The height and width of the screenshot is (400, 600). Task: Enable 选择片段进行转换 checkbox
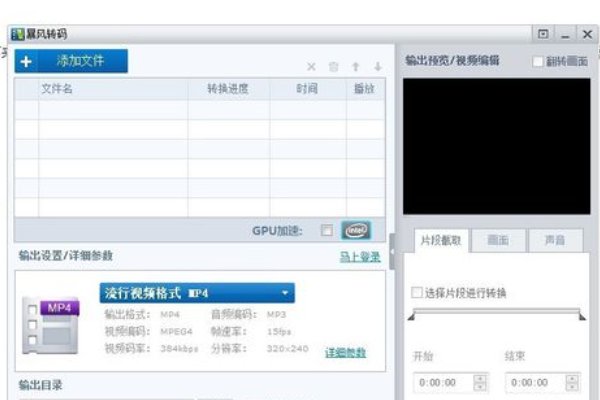pos(417,293)
